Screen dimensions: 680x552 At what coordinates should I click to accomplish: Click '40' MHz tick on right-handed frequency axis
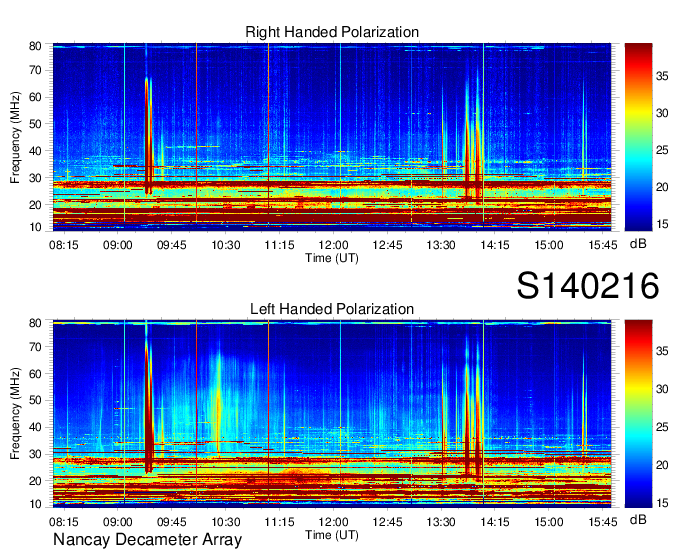click(35, 151)
